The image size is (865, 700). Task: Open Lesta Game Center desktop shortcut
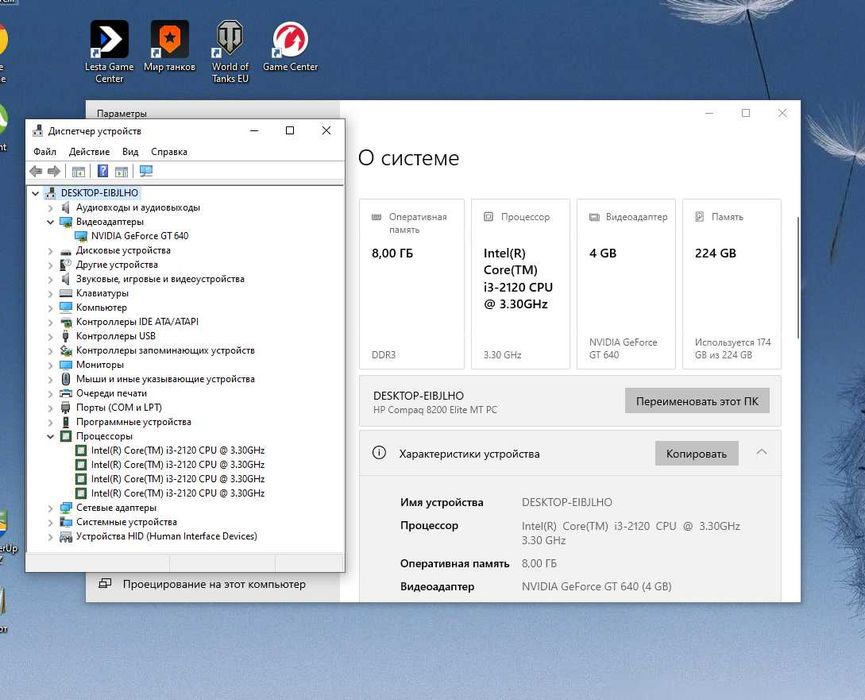point(109,51)
